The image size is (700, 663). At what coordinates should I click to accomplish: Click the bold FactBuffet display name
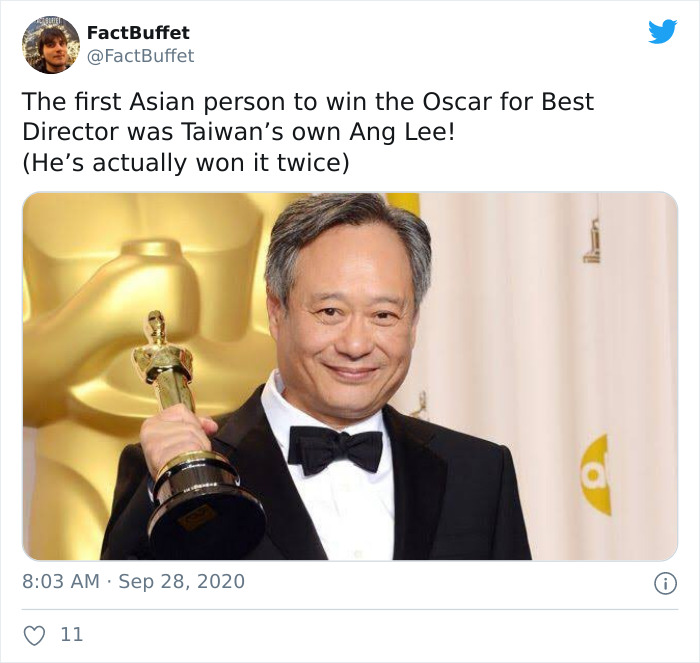(138, 33)
